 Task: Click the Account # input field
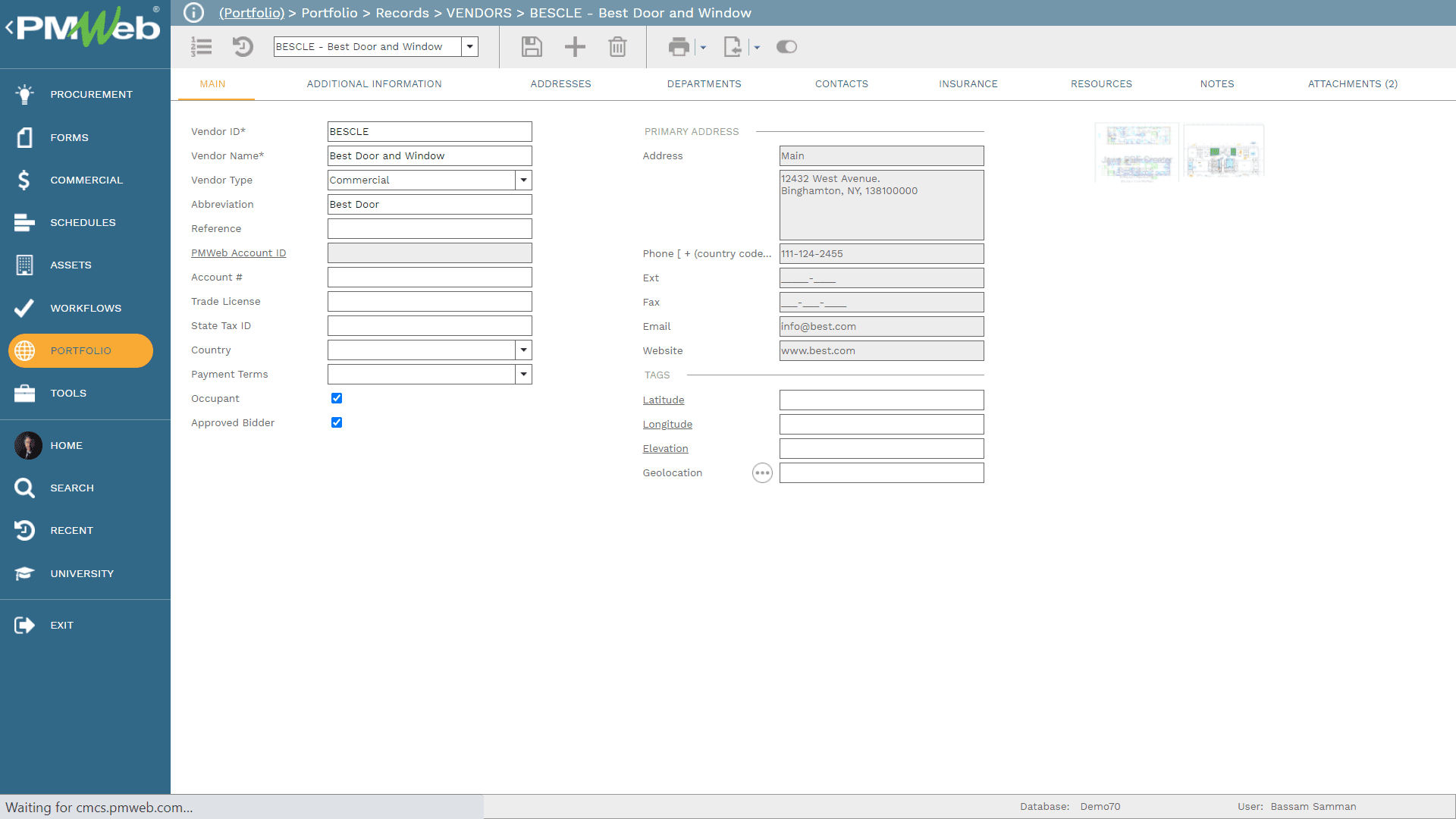[x=429, y=277]
